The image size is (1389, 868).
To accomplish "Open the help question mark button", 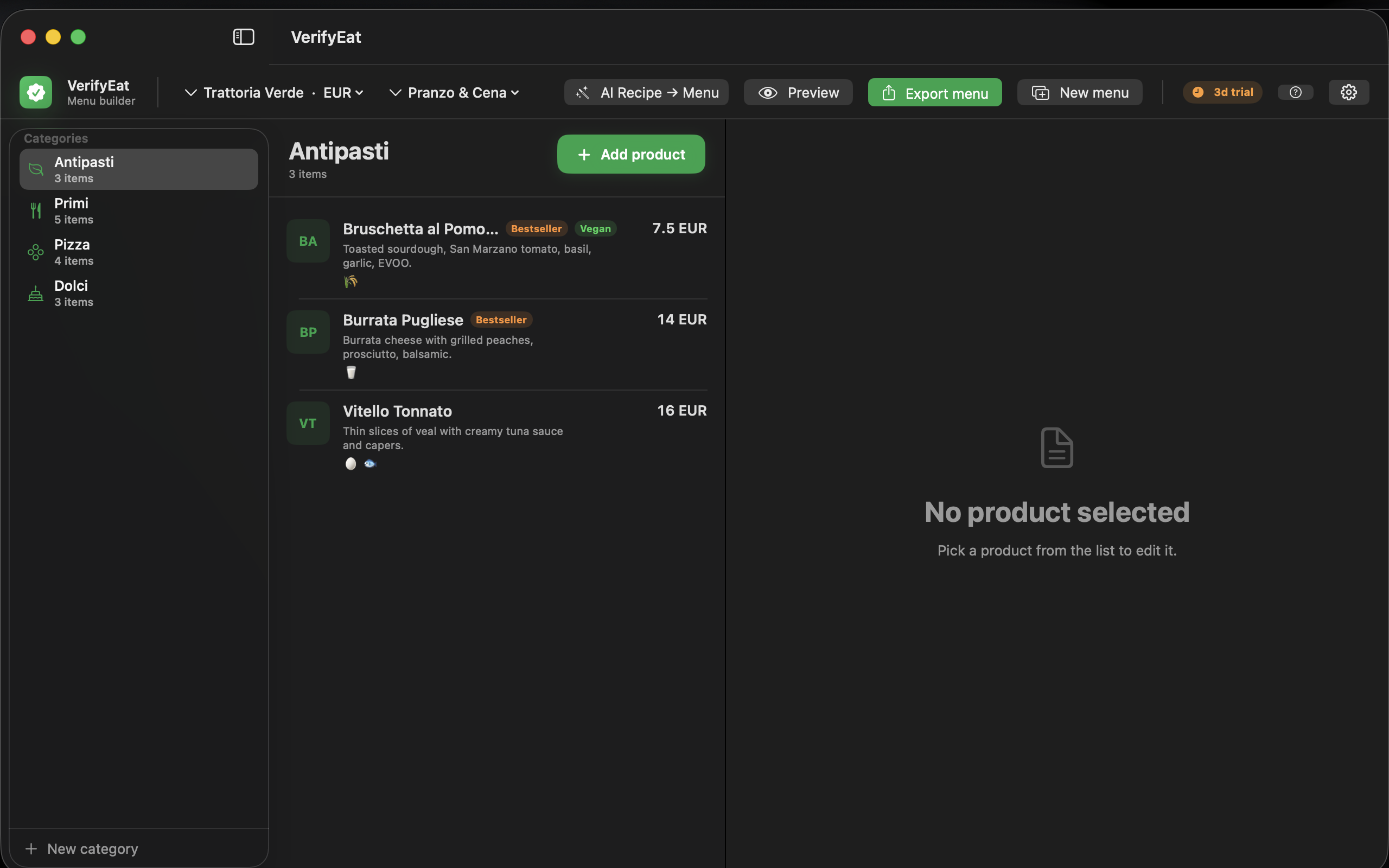I will click(1295, 92).
